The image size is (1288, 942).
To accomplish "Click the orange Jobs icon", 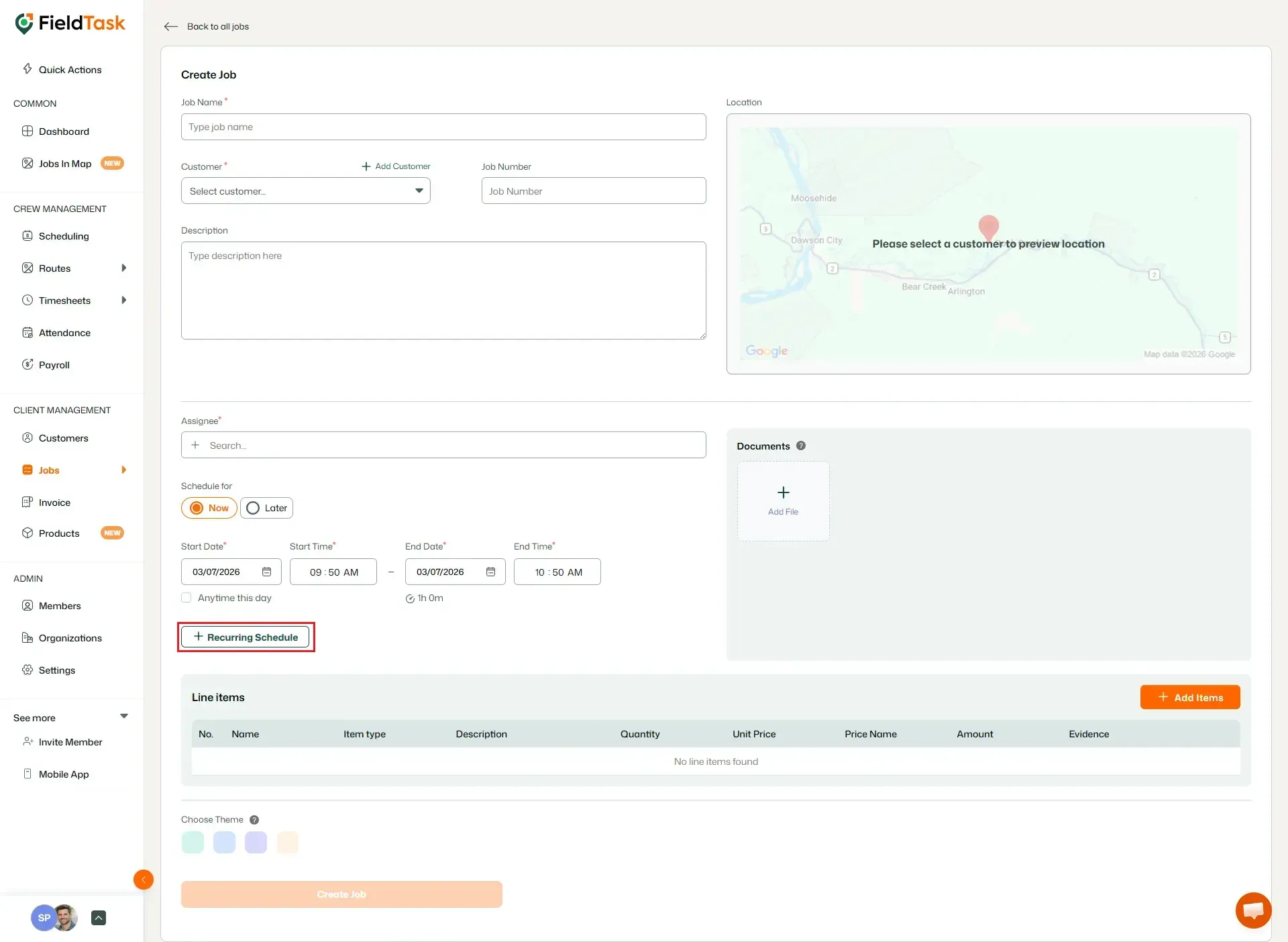I will pyautogui.click(x=28, y=470).
